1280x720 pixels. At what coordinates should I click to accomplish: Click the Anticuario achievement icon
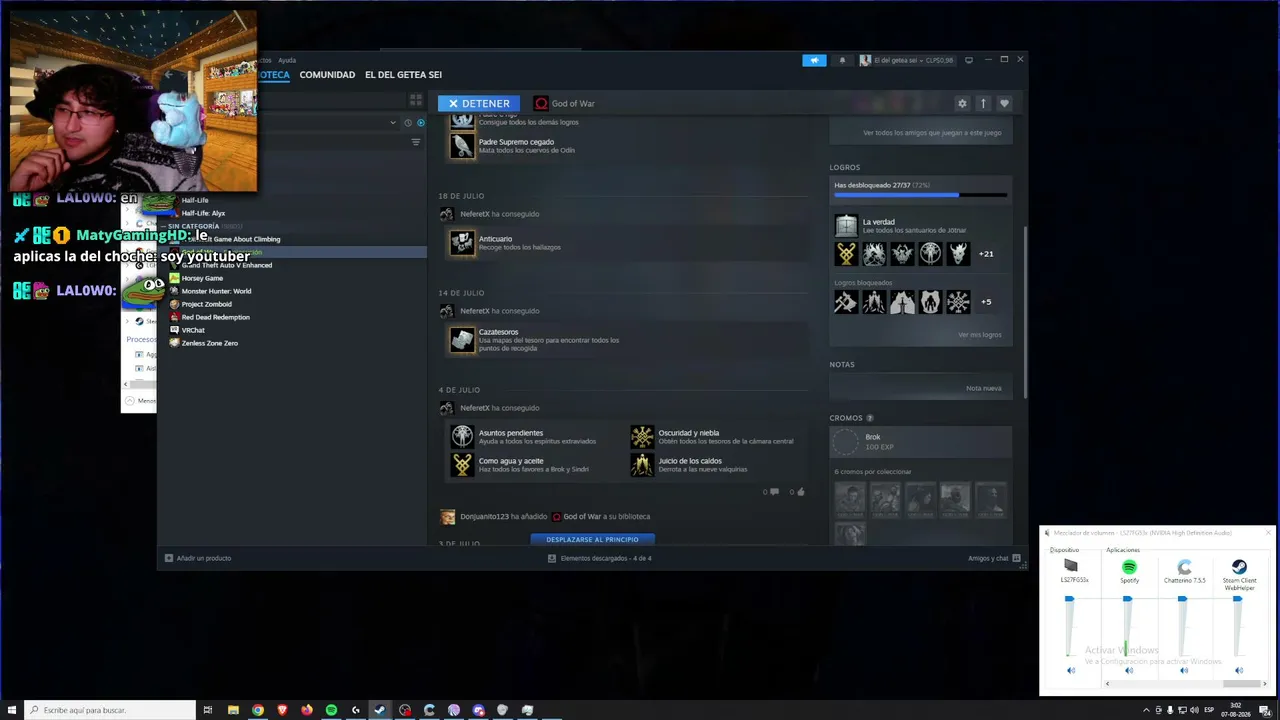point(462,243)
